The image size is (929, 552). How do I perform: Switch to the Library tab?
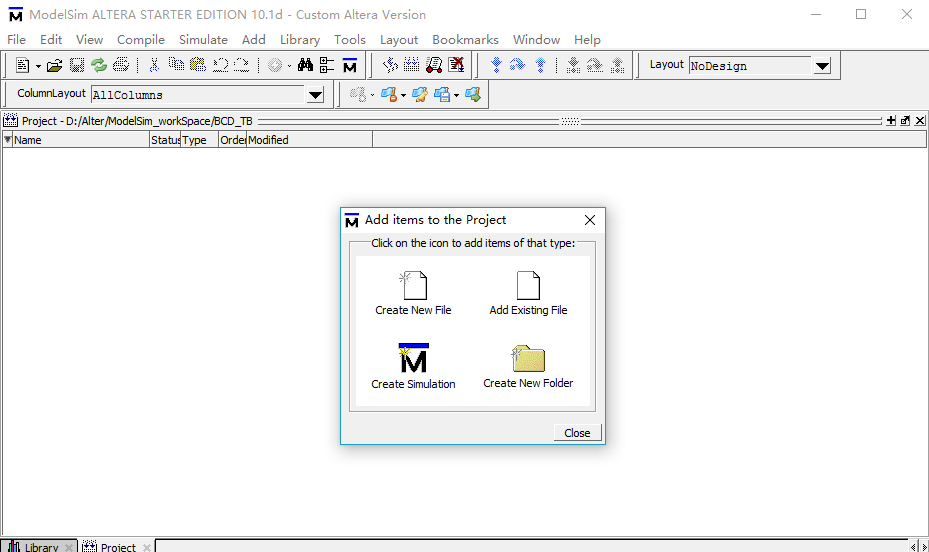(x=39, y=547)
